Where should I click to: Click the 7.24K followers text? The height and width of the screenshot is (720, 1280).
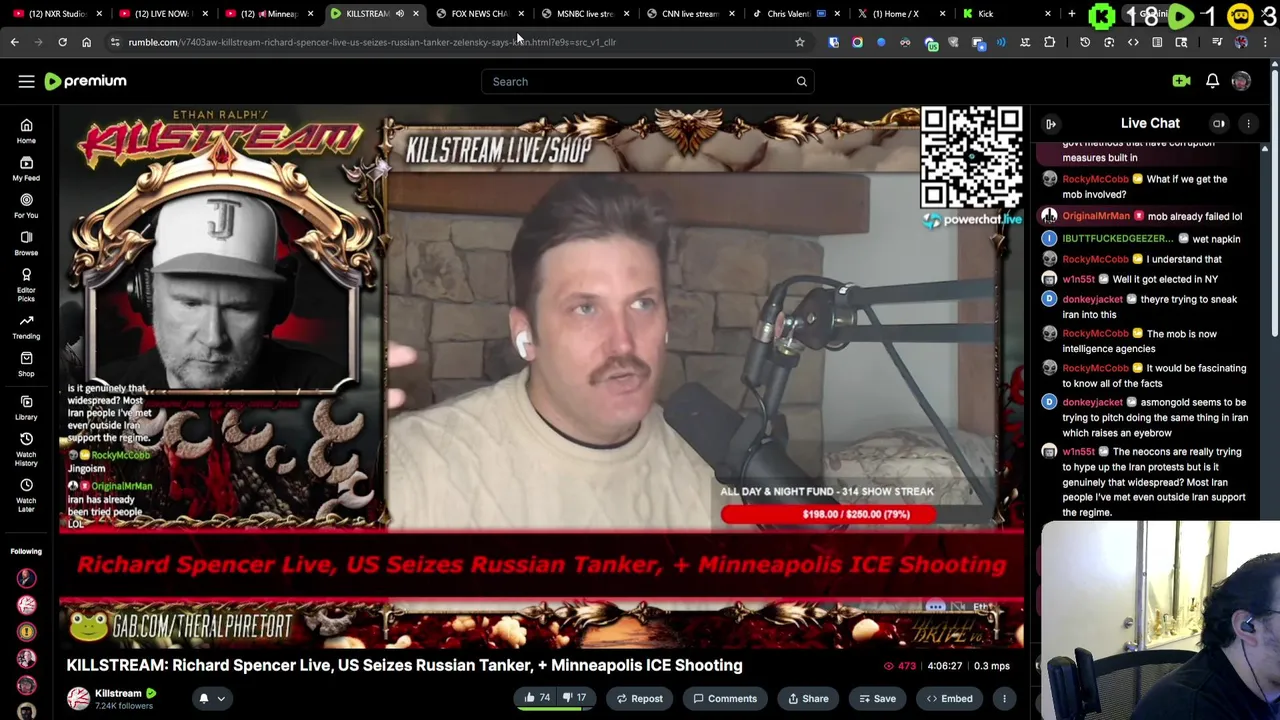pos(124,706)
